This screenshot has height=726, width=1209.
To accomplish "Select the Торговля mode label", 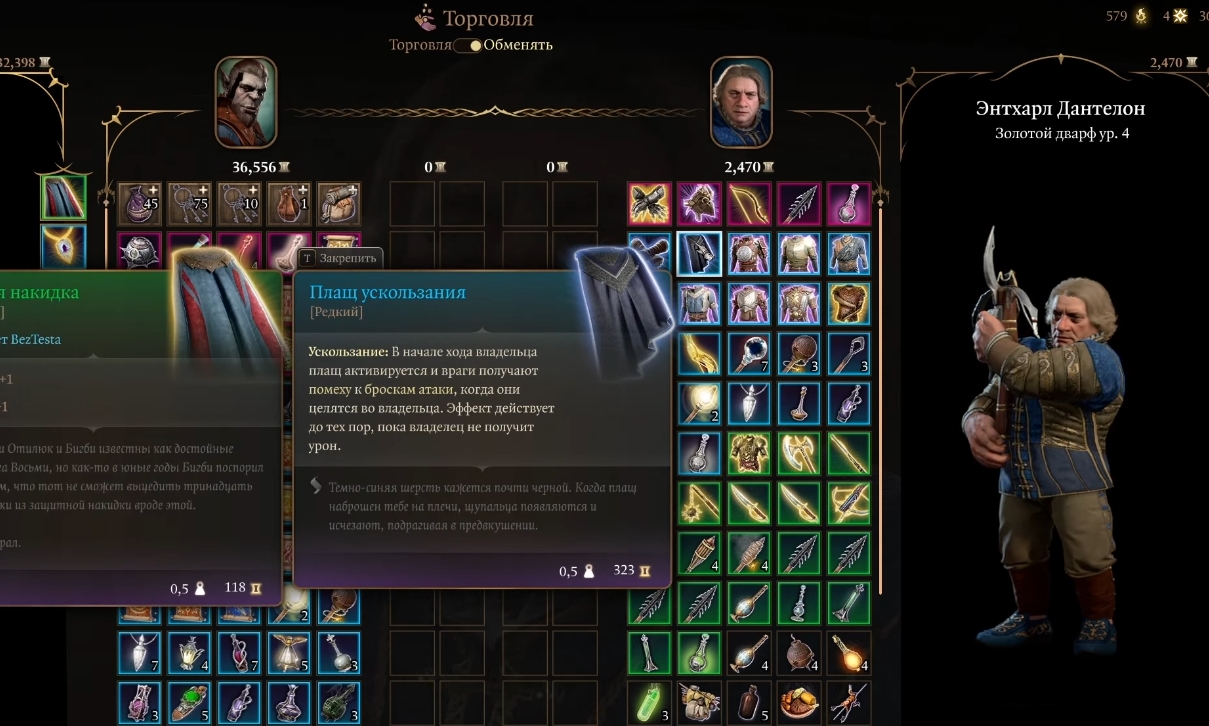I will point(420,45).
